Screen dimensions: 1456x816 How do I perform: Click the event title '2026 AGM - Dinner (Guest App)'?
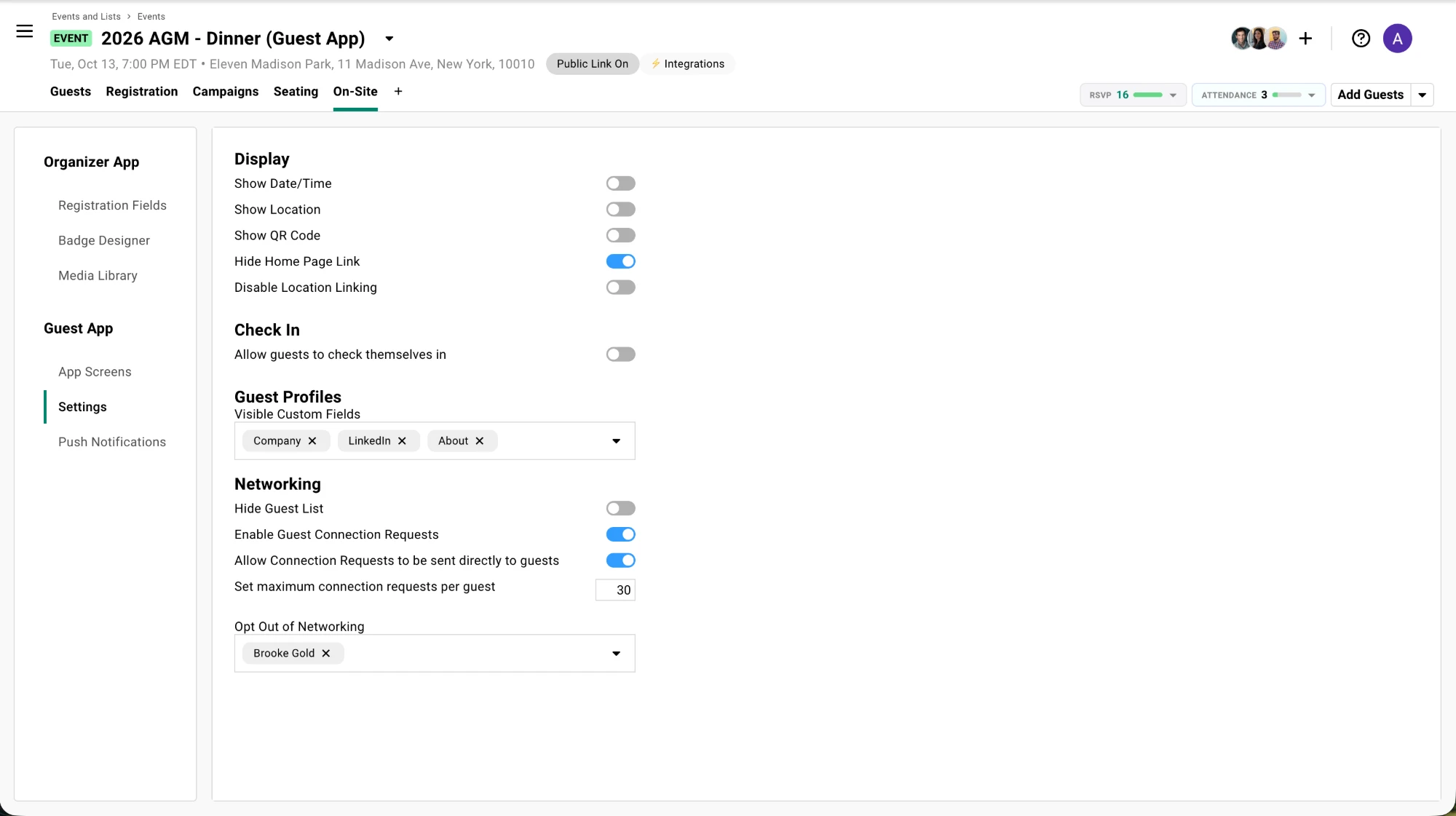pos(233,39)
